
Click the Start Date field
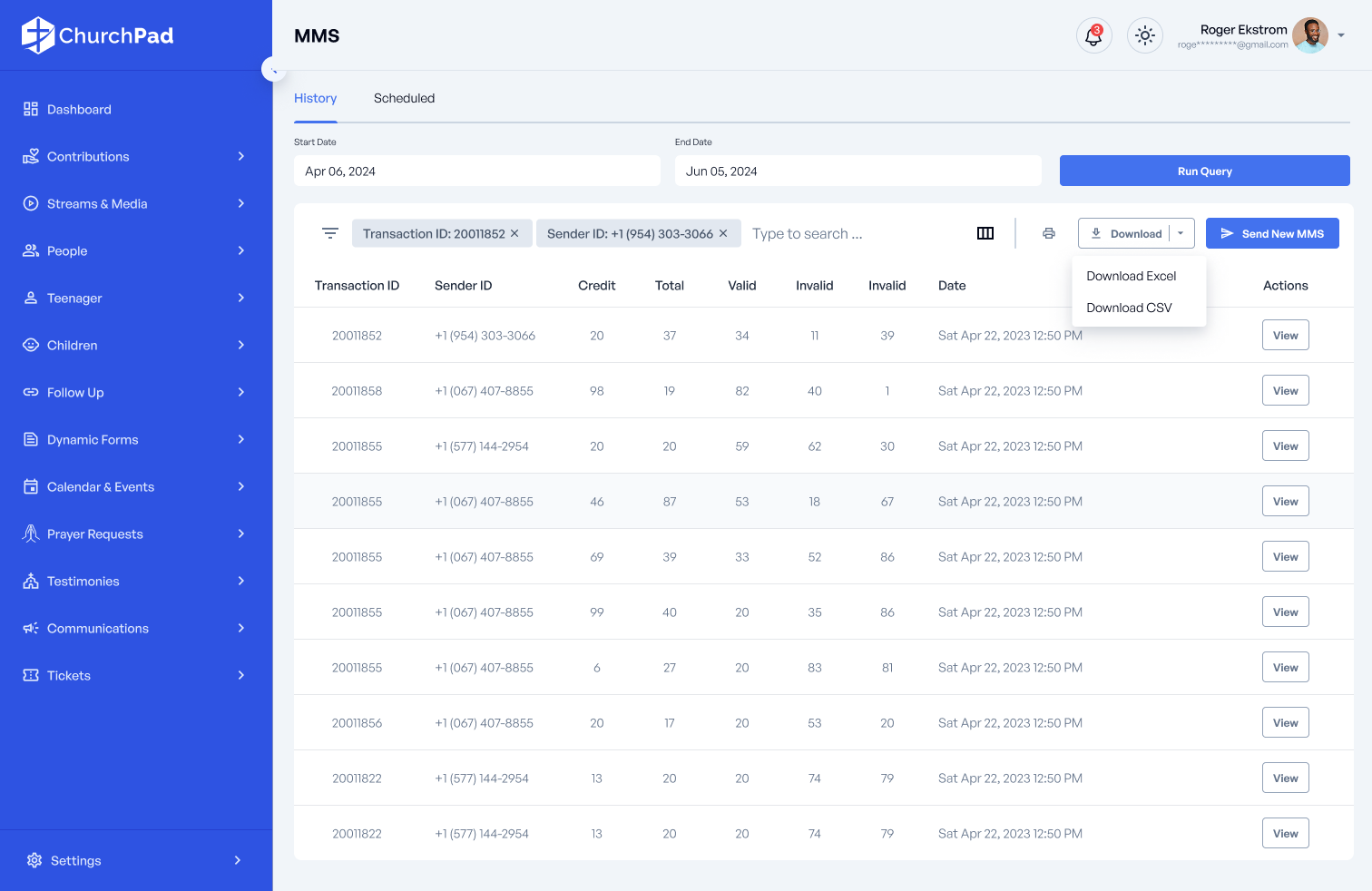pos(476,171)
